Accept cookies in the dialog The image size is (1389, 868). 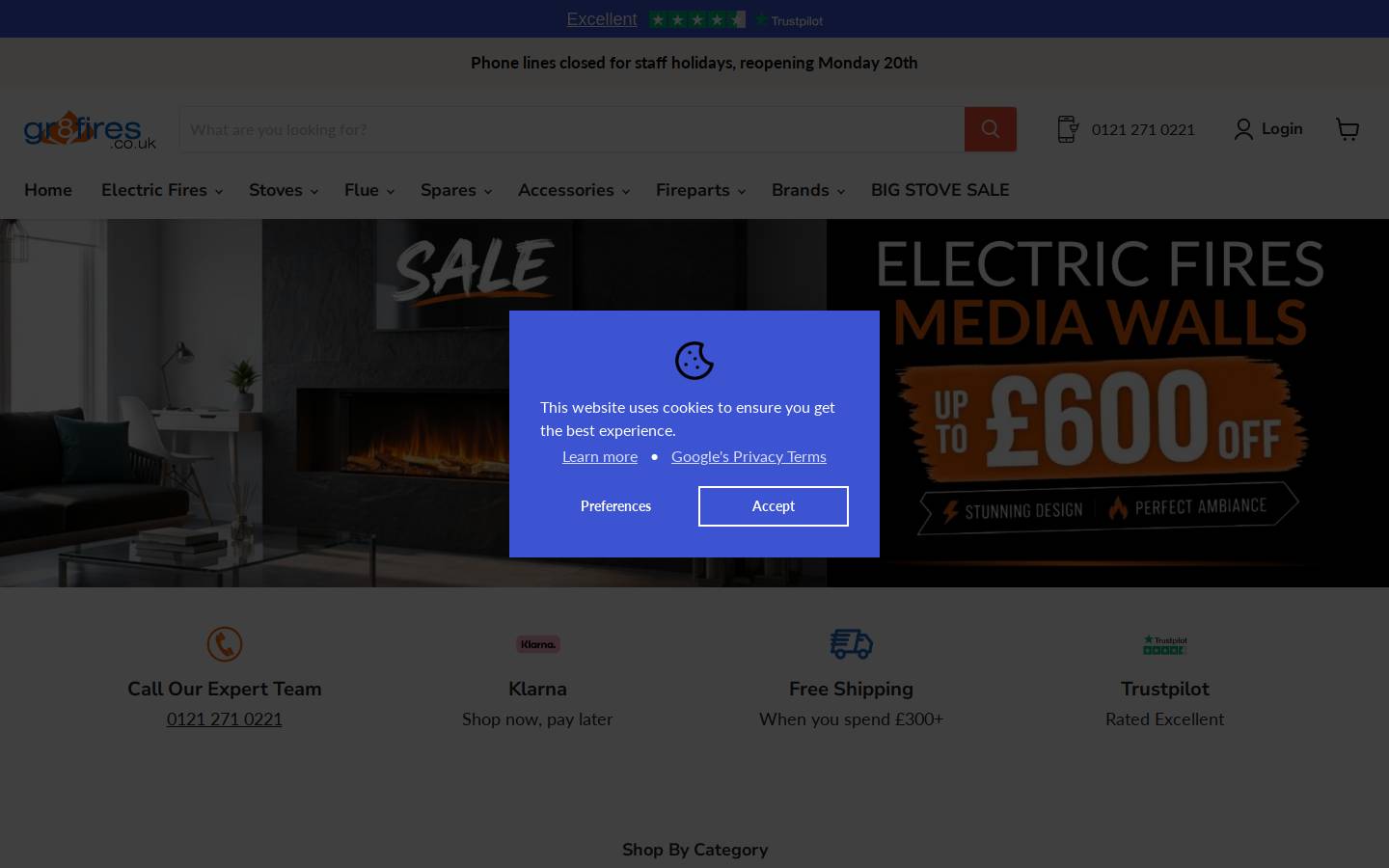(x=774, y=506)
